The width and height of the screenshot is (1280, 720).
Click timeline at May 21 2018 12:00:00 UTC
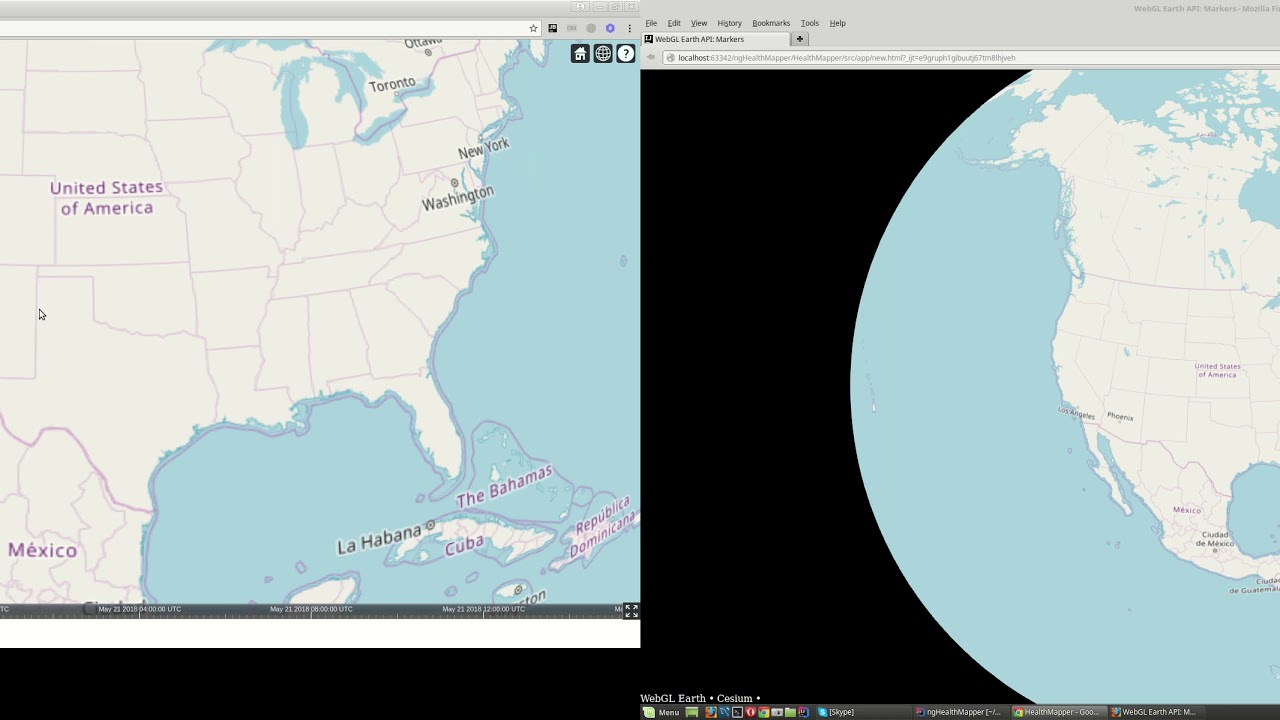tap(483, 609)
